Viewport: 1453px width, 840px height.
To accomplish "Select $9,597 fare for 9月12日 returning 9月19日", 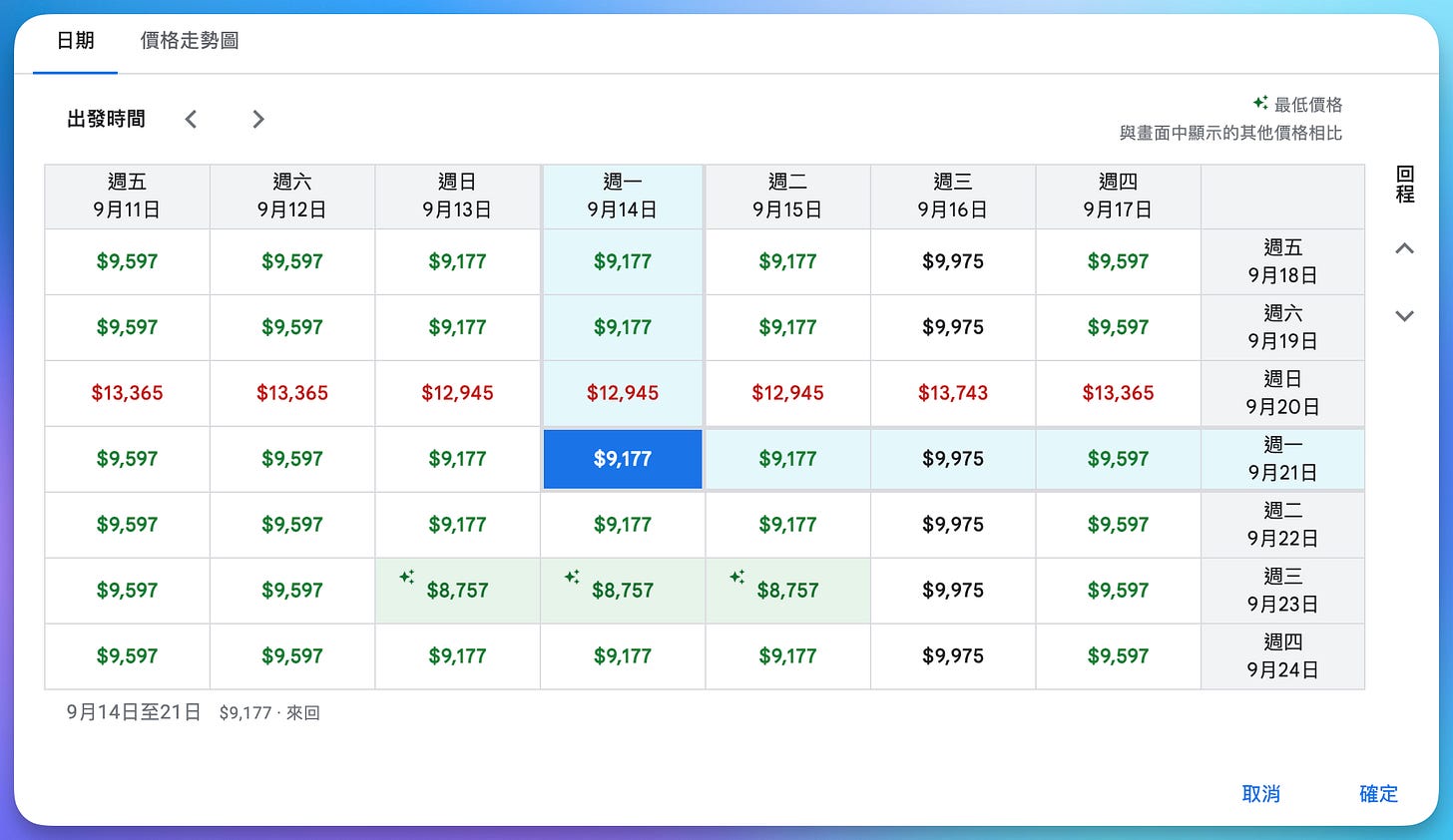I will [x=292, y=327].
